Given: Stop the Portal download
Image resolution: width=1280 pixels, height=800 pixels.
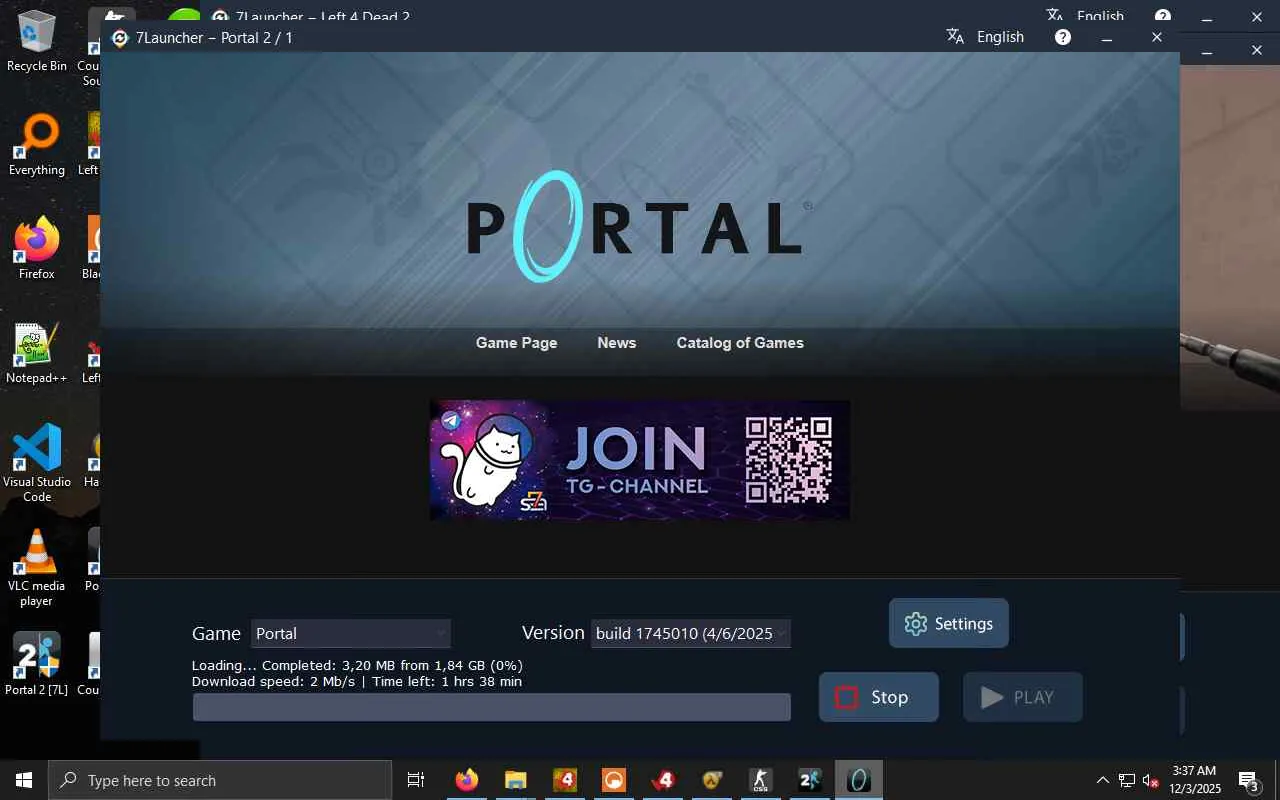Looking at the screenshot, I should pos(879,697).
